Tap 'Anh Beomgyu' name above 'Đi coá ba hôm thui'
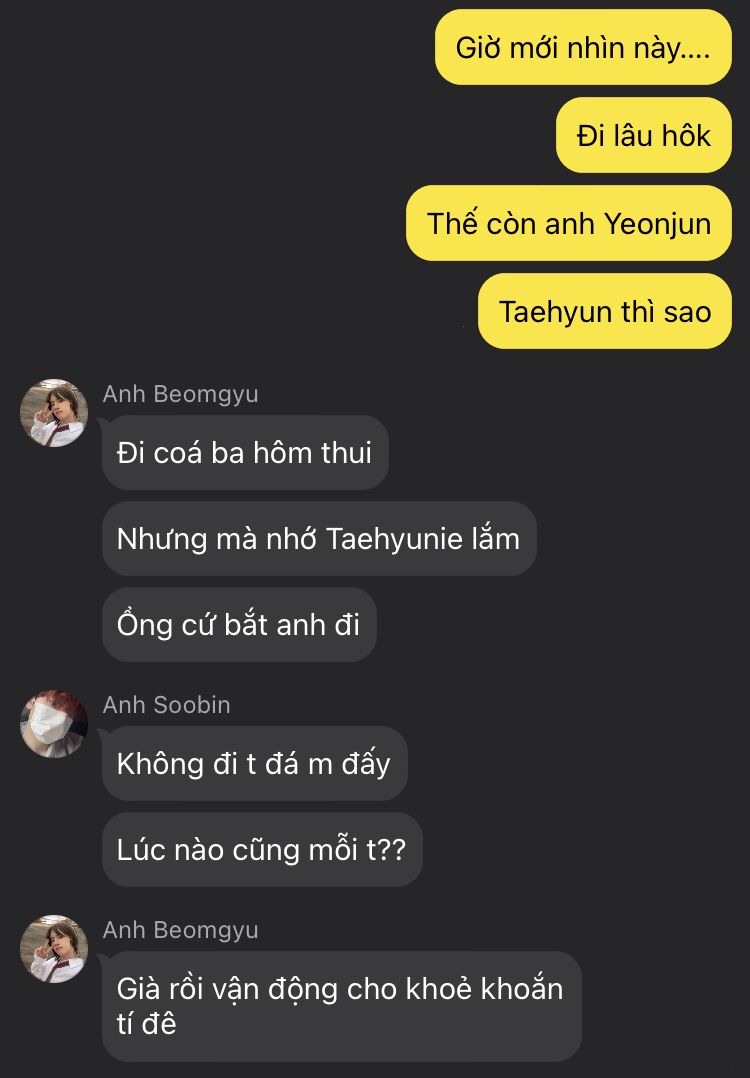750x1078 pixels. 180,394
